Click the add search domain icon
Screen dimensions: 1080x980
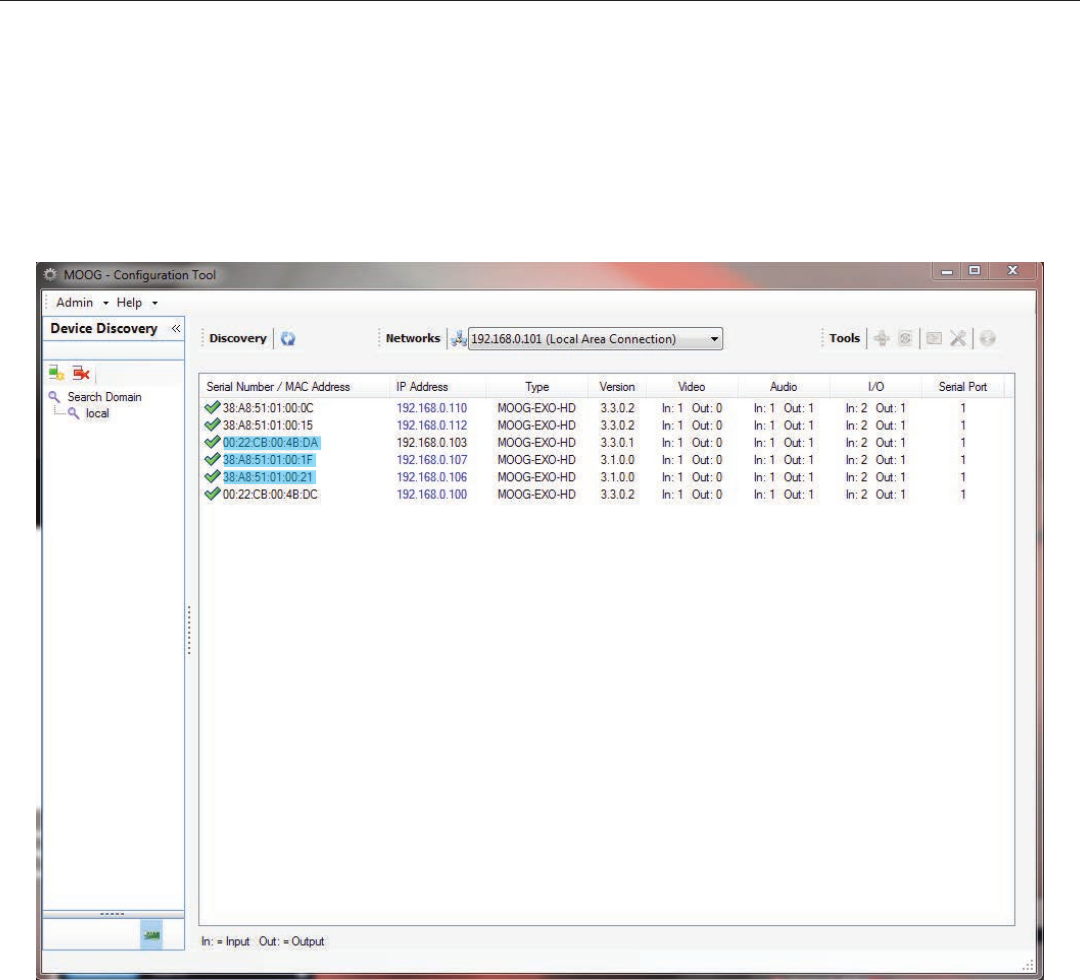(56, 373)
